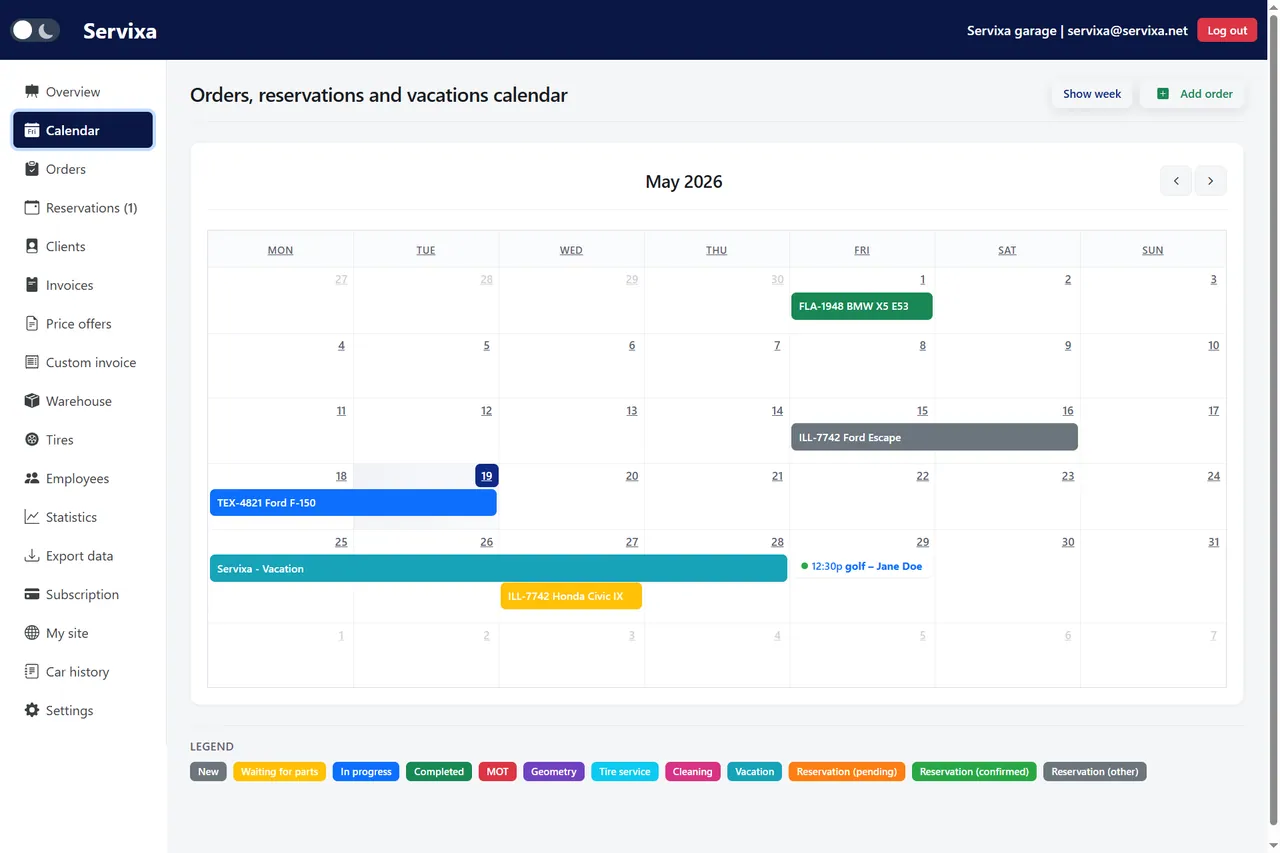Open Reservations (1) in sidebar

[x=83, y=208]
